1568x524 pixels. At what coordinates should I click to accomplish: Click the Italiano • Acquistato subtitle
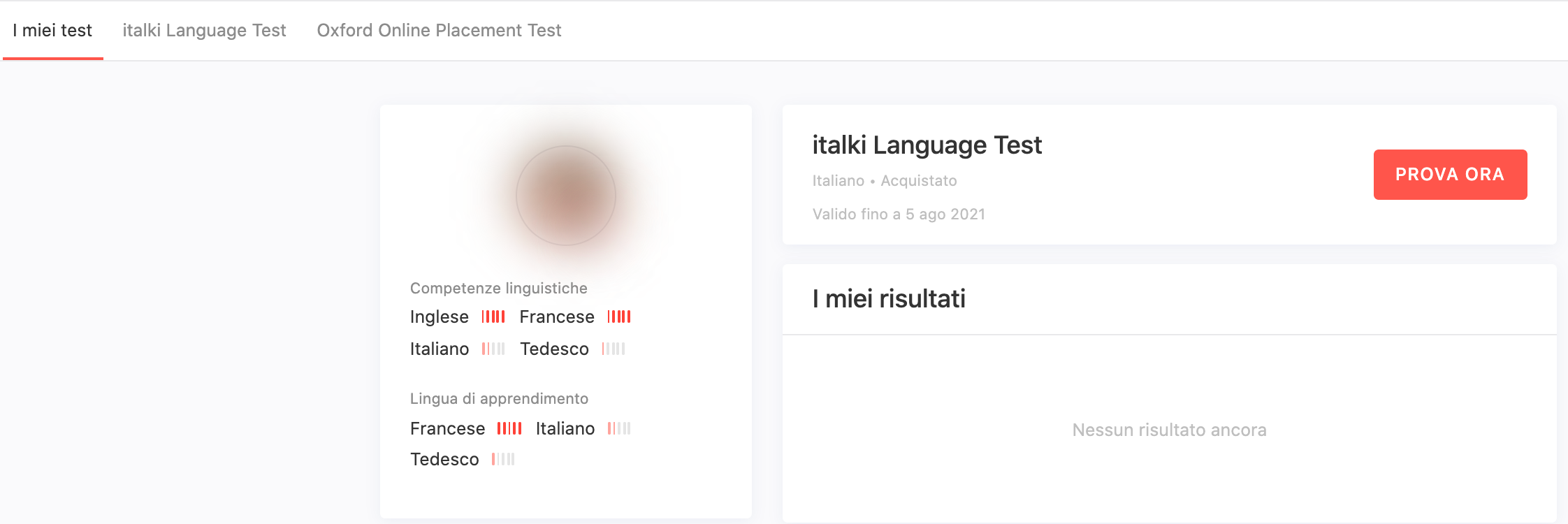point(885,181)
